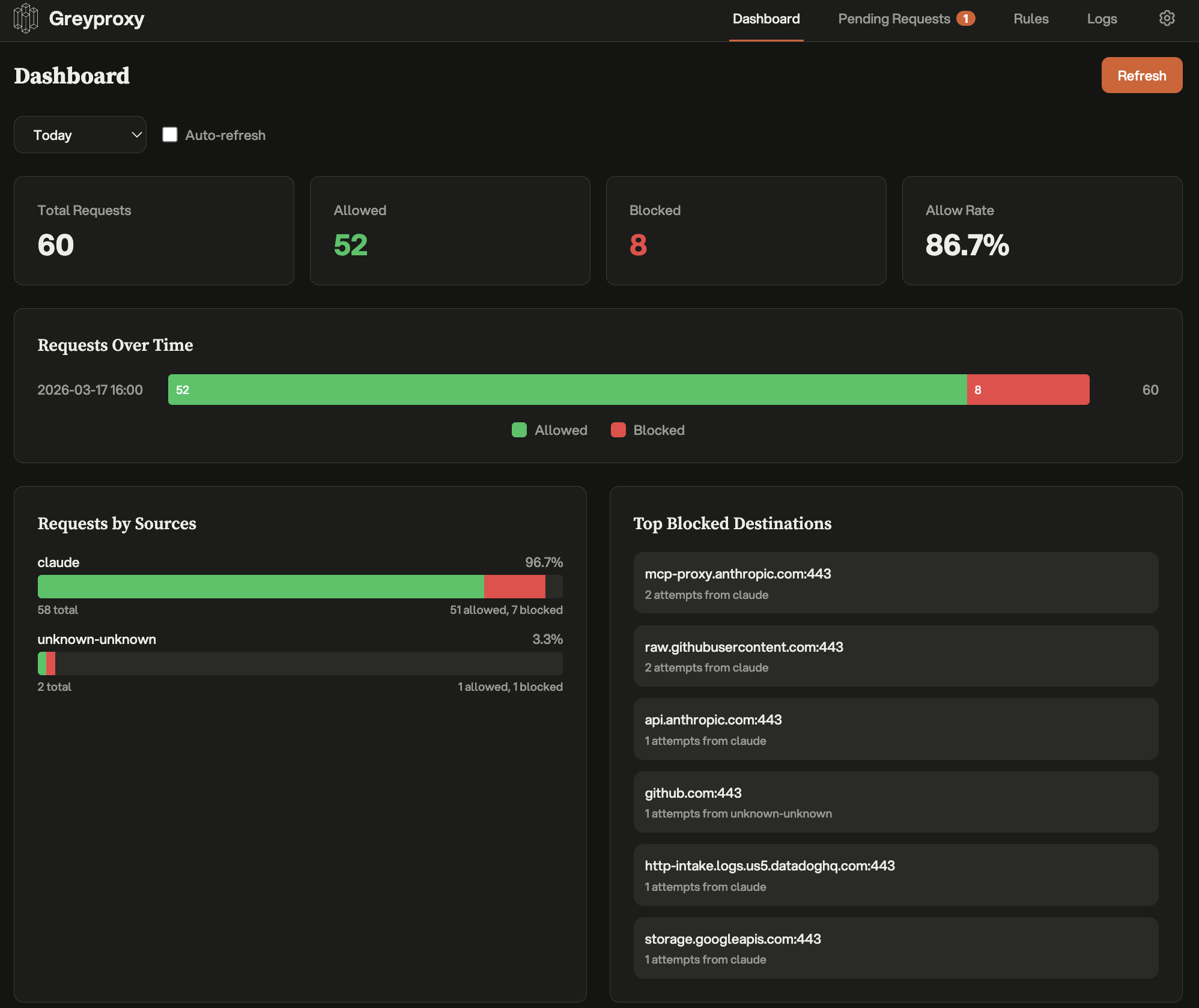
Task: Select the storage.googleapis.com:443 blocked entry
Action: pyautogui.click(x=895, y=948)
